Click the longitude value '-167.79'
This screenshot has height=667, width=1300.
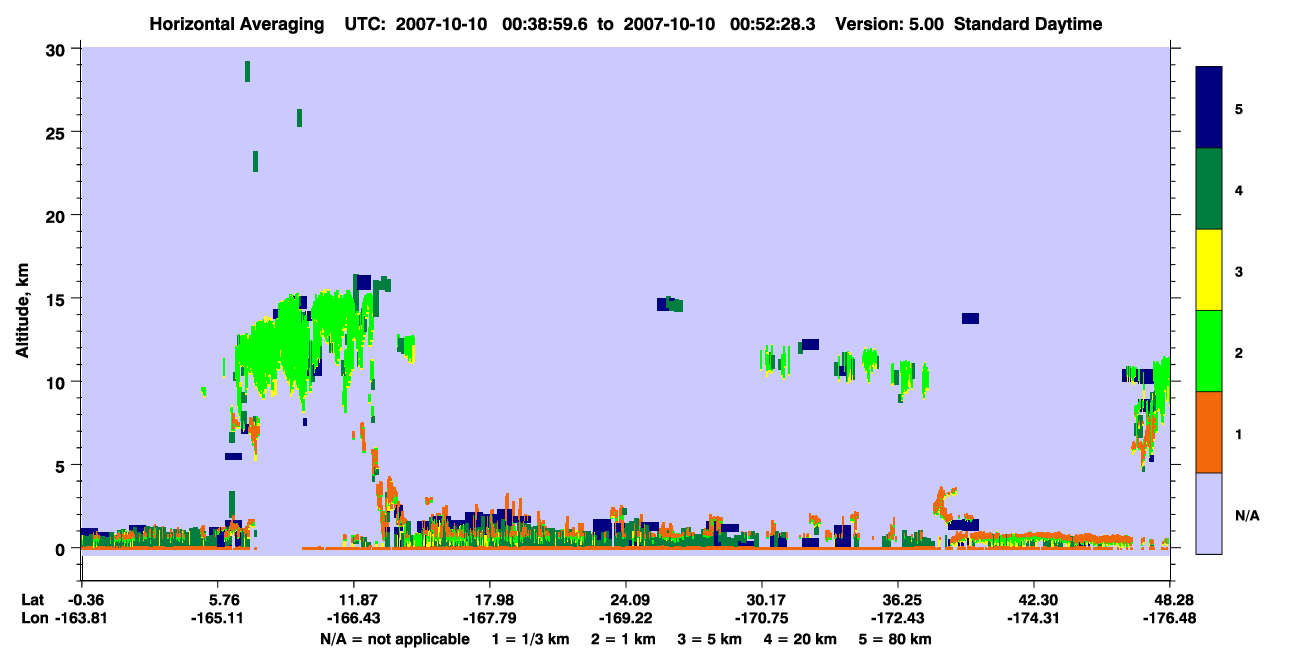[489, 619]
